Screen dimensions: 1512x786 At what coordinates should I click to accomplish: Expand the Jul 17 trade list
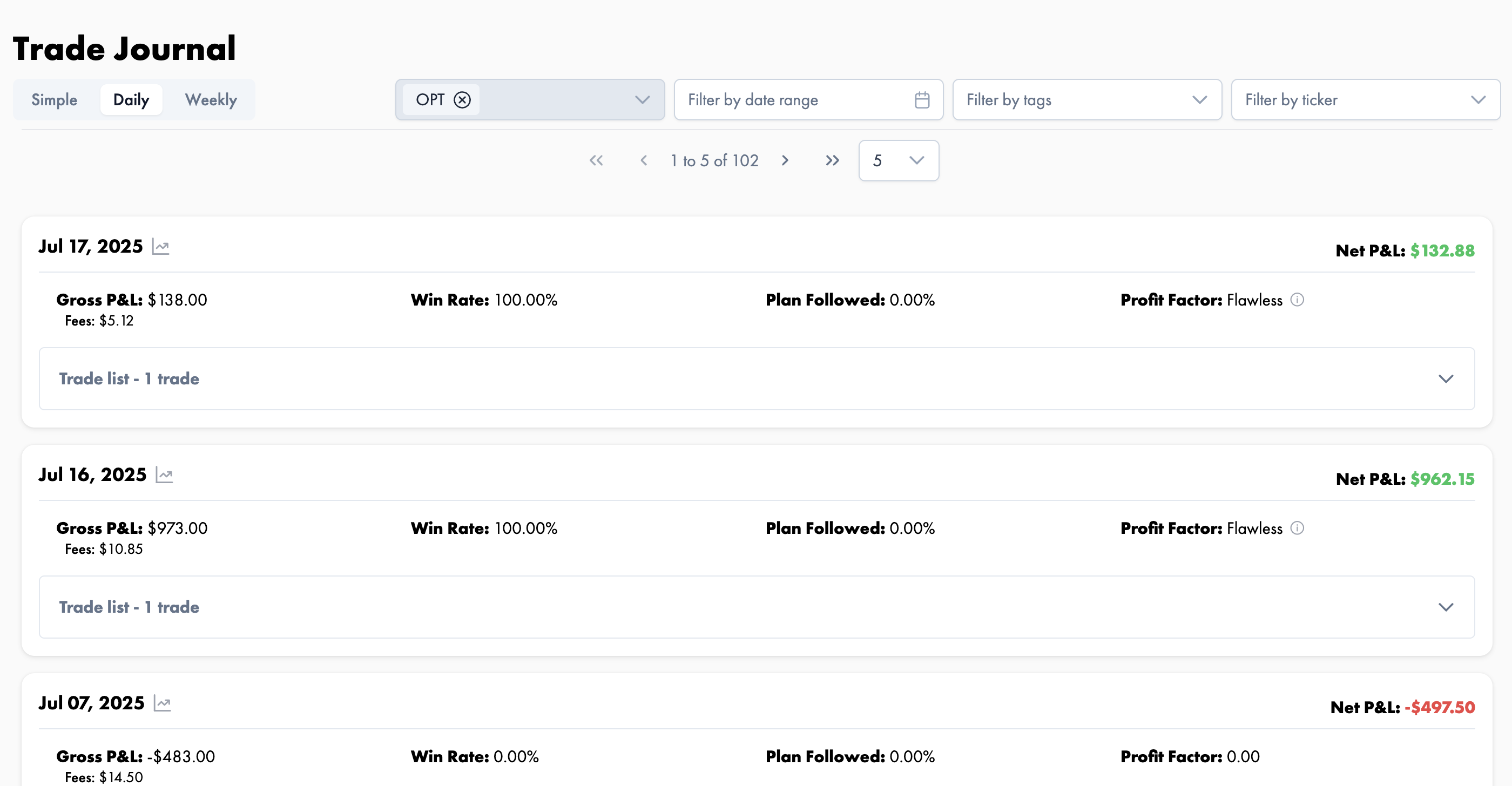click(x=757, y=379)
